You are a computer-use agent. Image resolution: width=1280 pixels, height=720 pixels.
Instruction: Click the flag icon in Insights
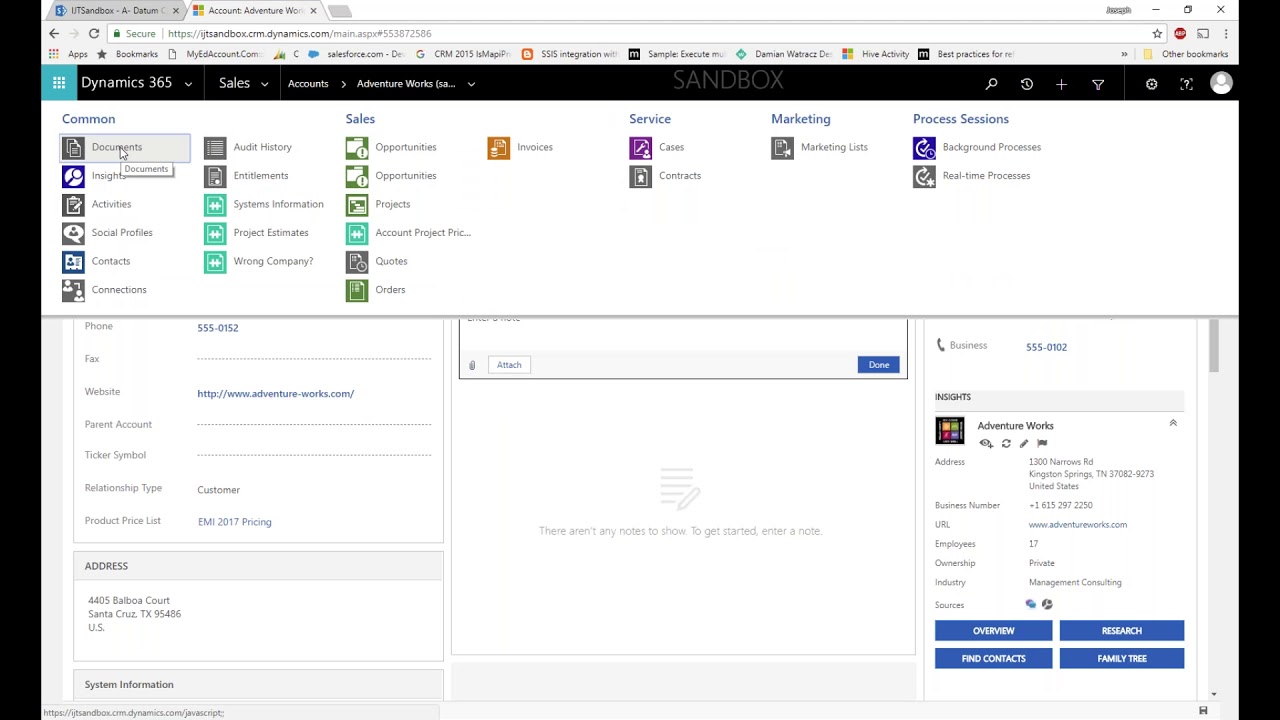(x=1042, y=444)
